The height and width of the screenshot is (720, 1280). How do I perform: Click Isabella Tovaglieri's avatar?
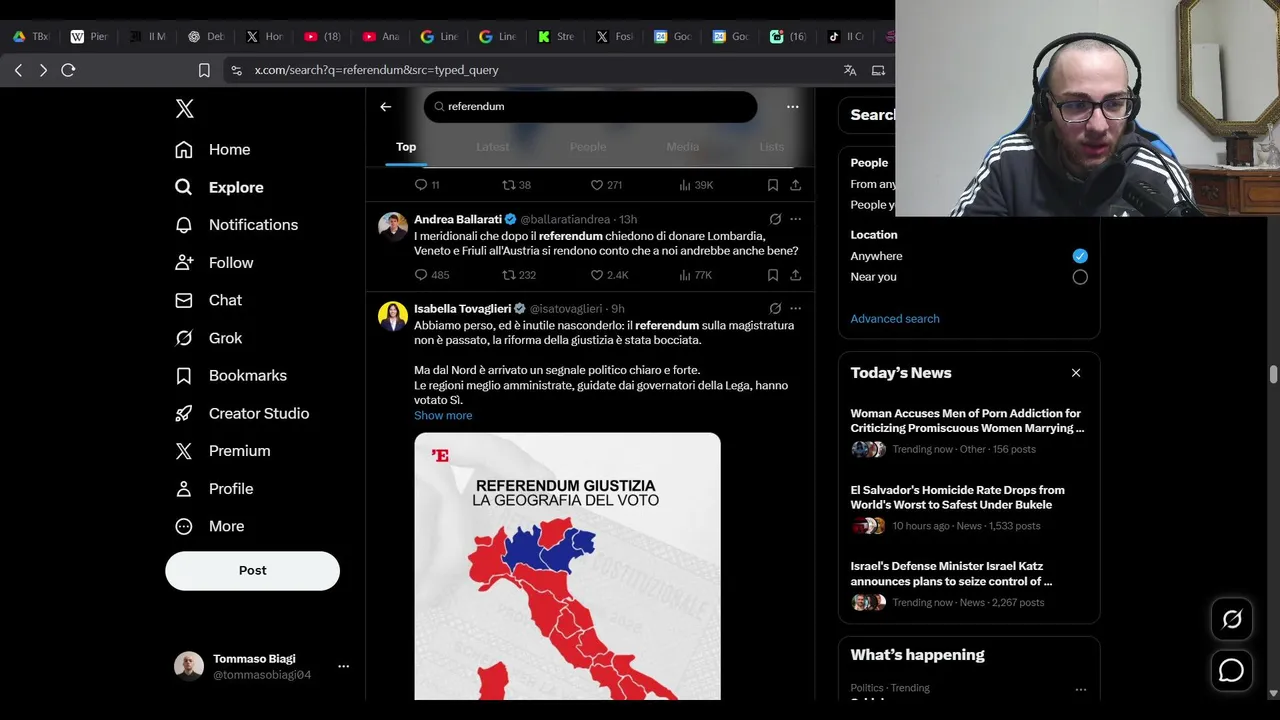click(x=393, y=316)
